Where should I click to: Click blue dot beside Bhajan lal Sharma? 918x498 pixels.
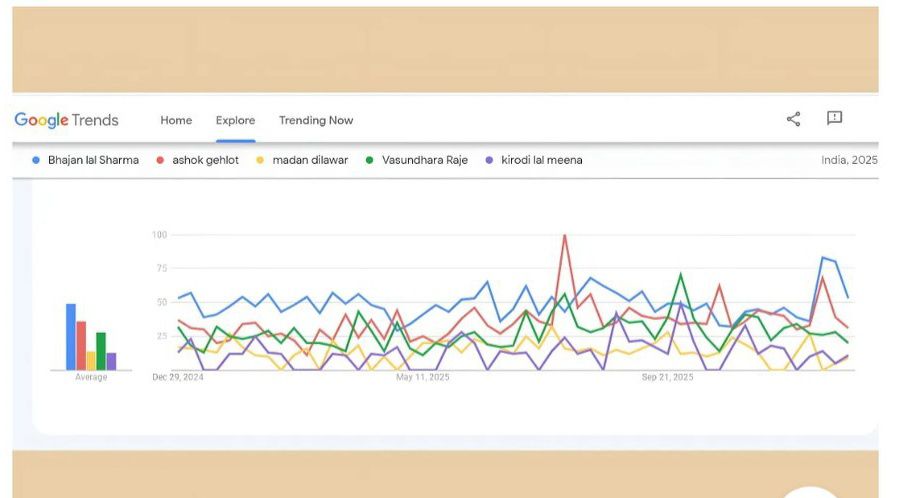(x=37, y=160)
